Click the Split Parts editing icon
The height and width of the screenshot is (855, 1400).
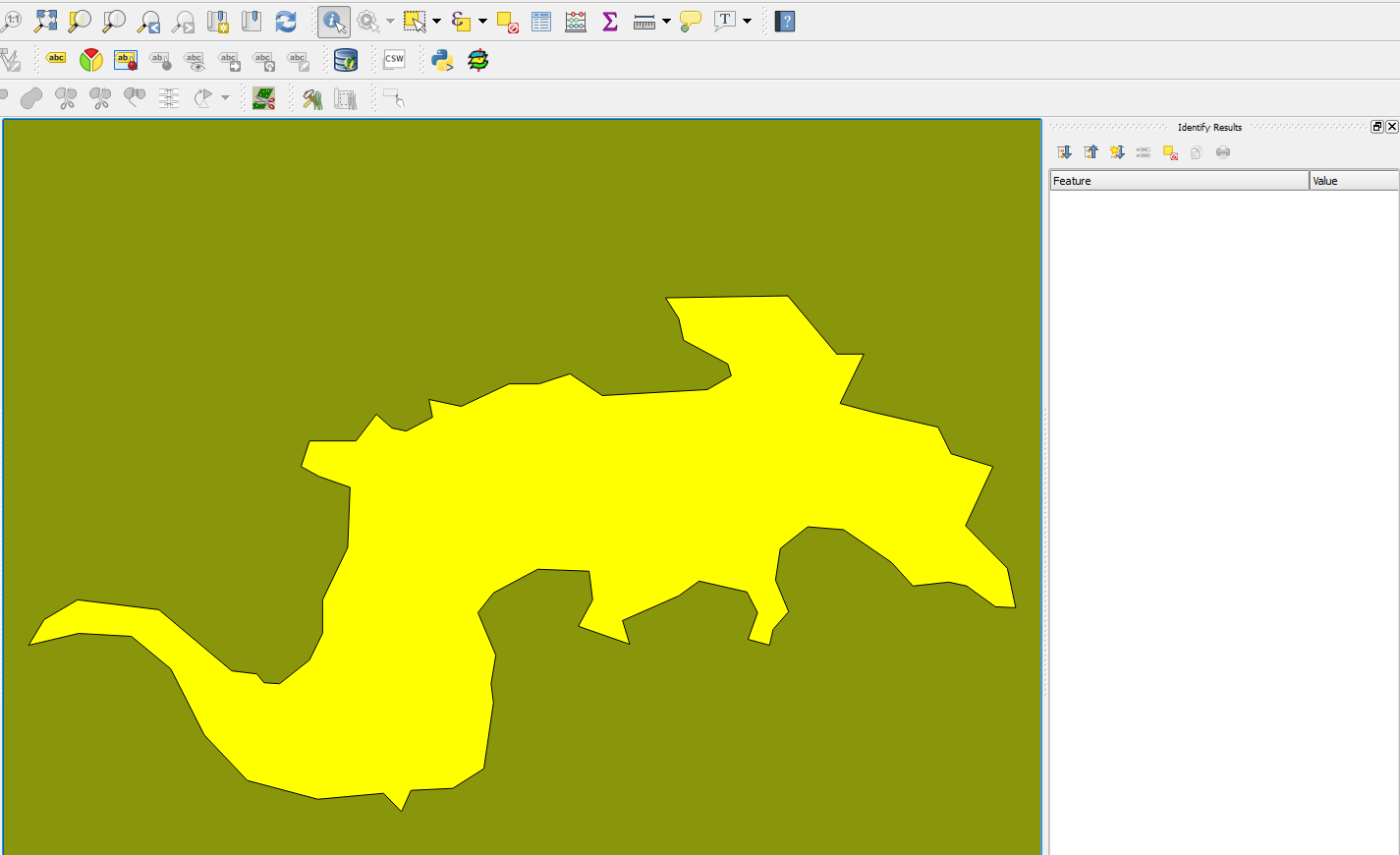[135, 98]
